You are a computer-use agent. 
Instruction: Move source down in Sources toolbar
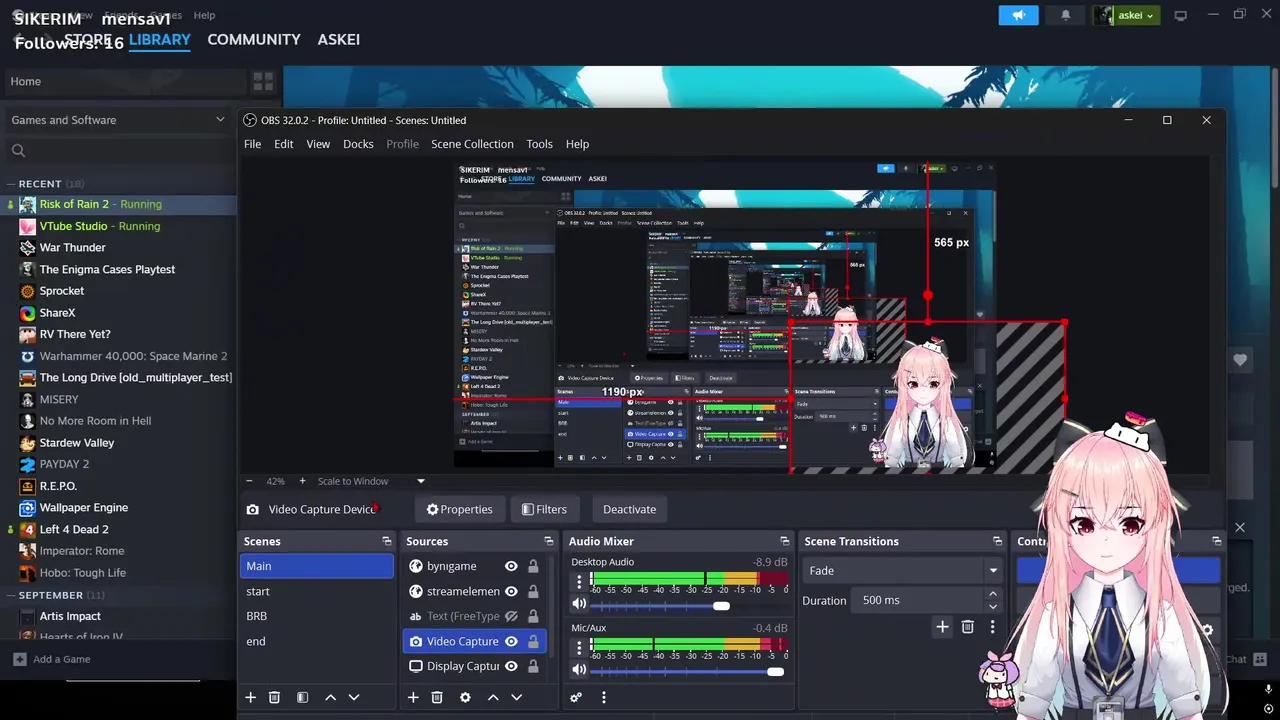pyautogui.click(x=517, y=697)
